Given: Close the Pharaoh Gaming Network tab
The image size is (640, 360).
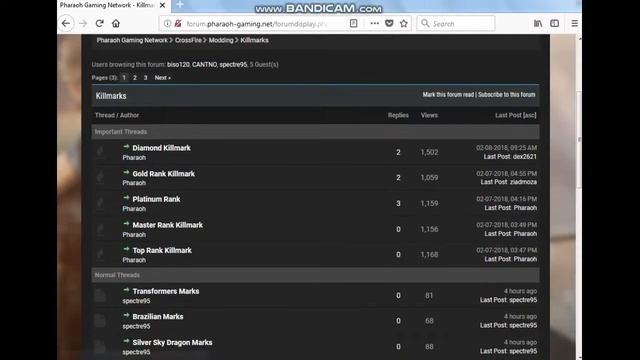Looking at the screenshot, I should [x=162, y=5].
